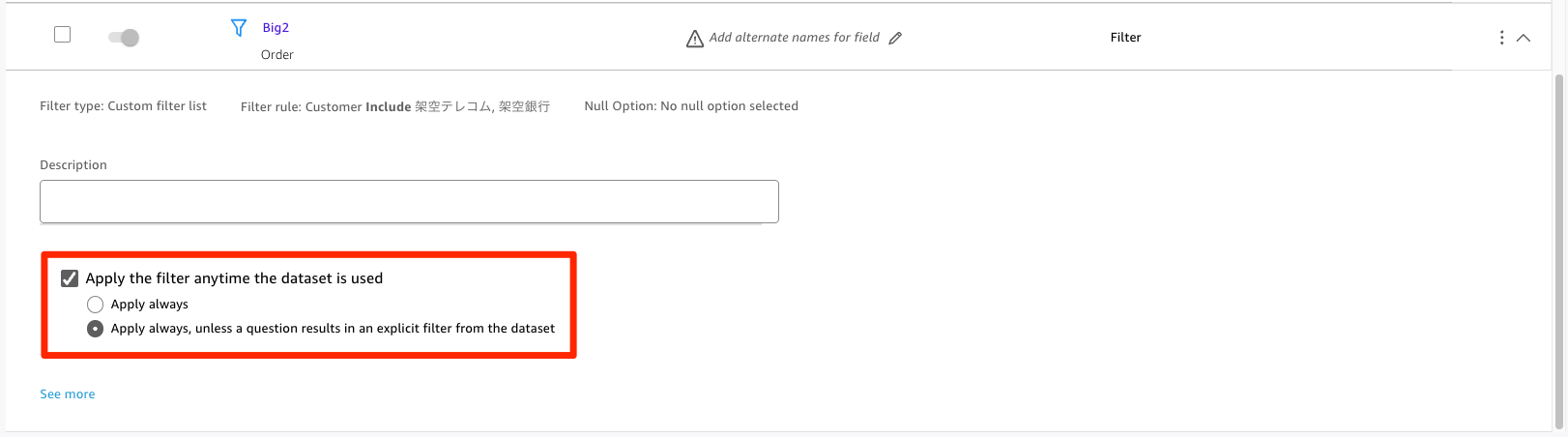The image size is (1568, 437).
Task: Click Add alternate names for field text
Action: point(794,38)
